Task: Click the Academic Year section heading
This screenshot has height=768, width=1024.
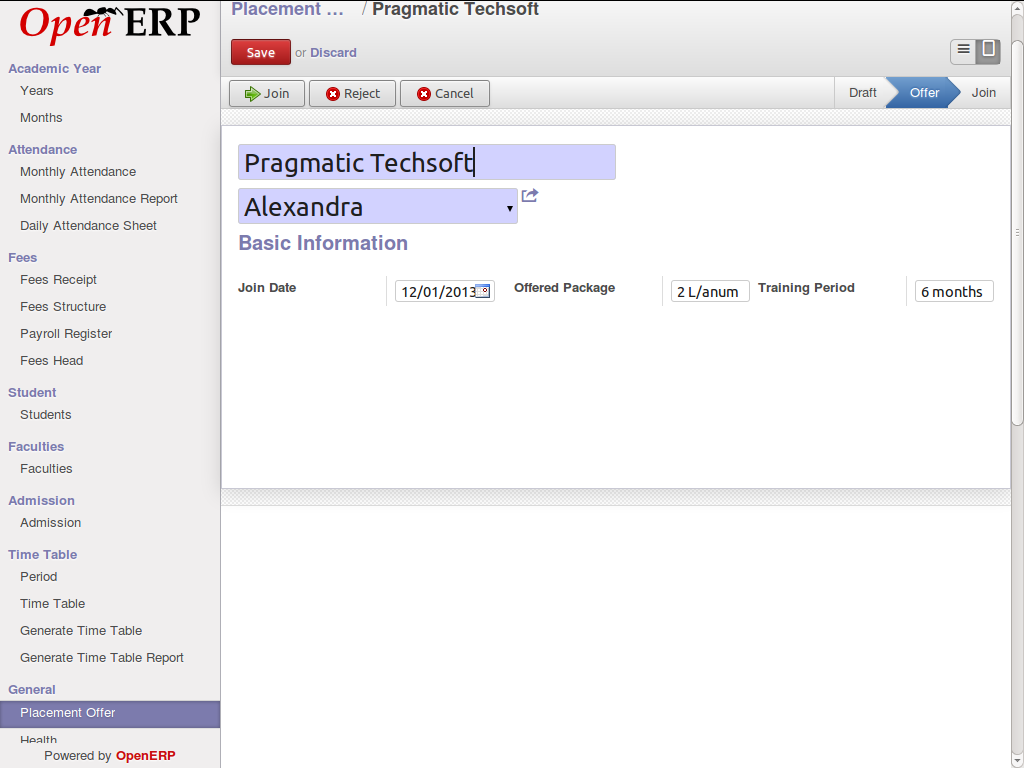Action: pyautogui.click(x=54, y=69)
